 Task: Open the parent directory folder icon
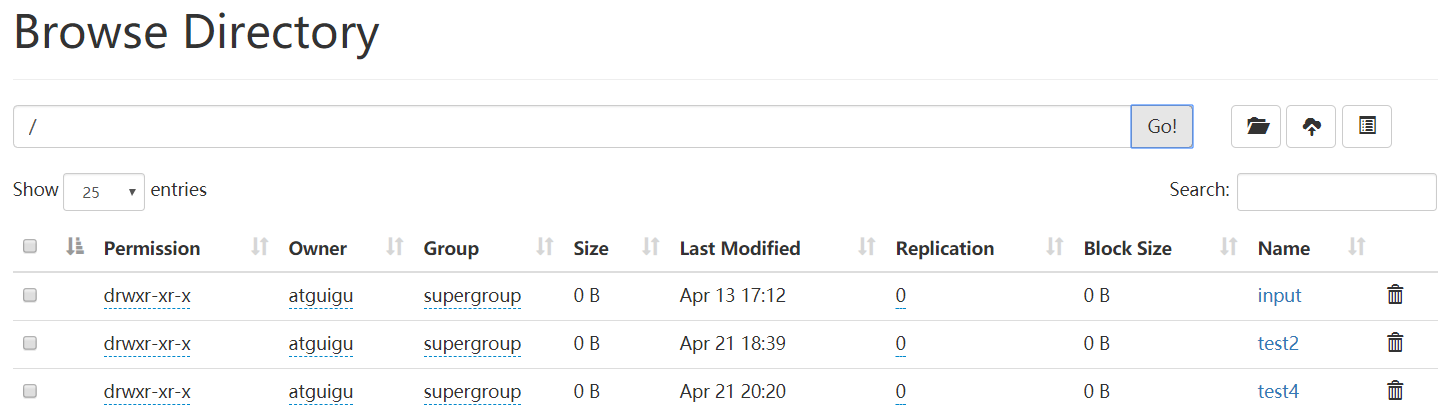(1256, 127)
